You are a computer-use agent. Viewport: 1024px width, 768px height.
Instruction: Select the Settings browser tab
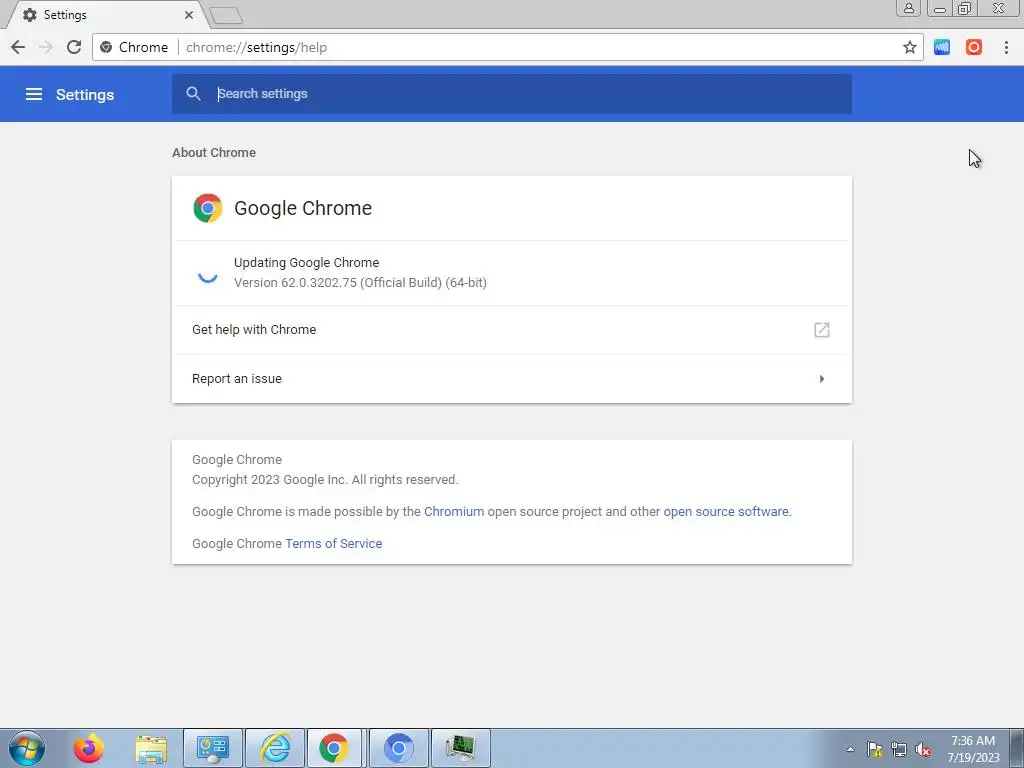[x=106, y=14]
